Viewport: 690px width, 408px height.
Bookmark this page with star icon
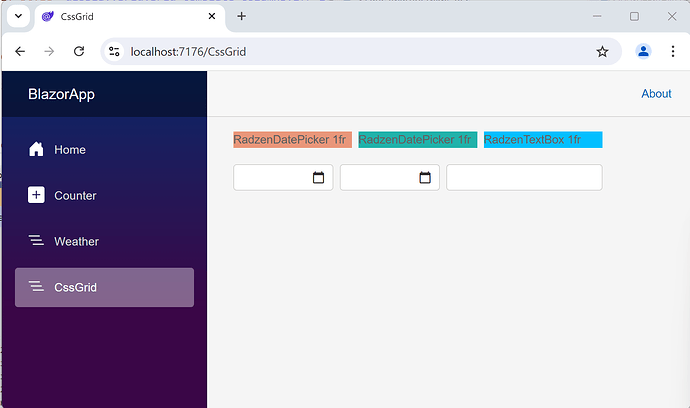602,52
